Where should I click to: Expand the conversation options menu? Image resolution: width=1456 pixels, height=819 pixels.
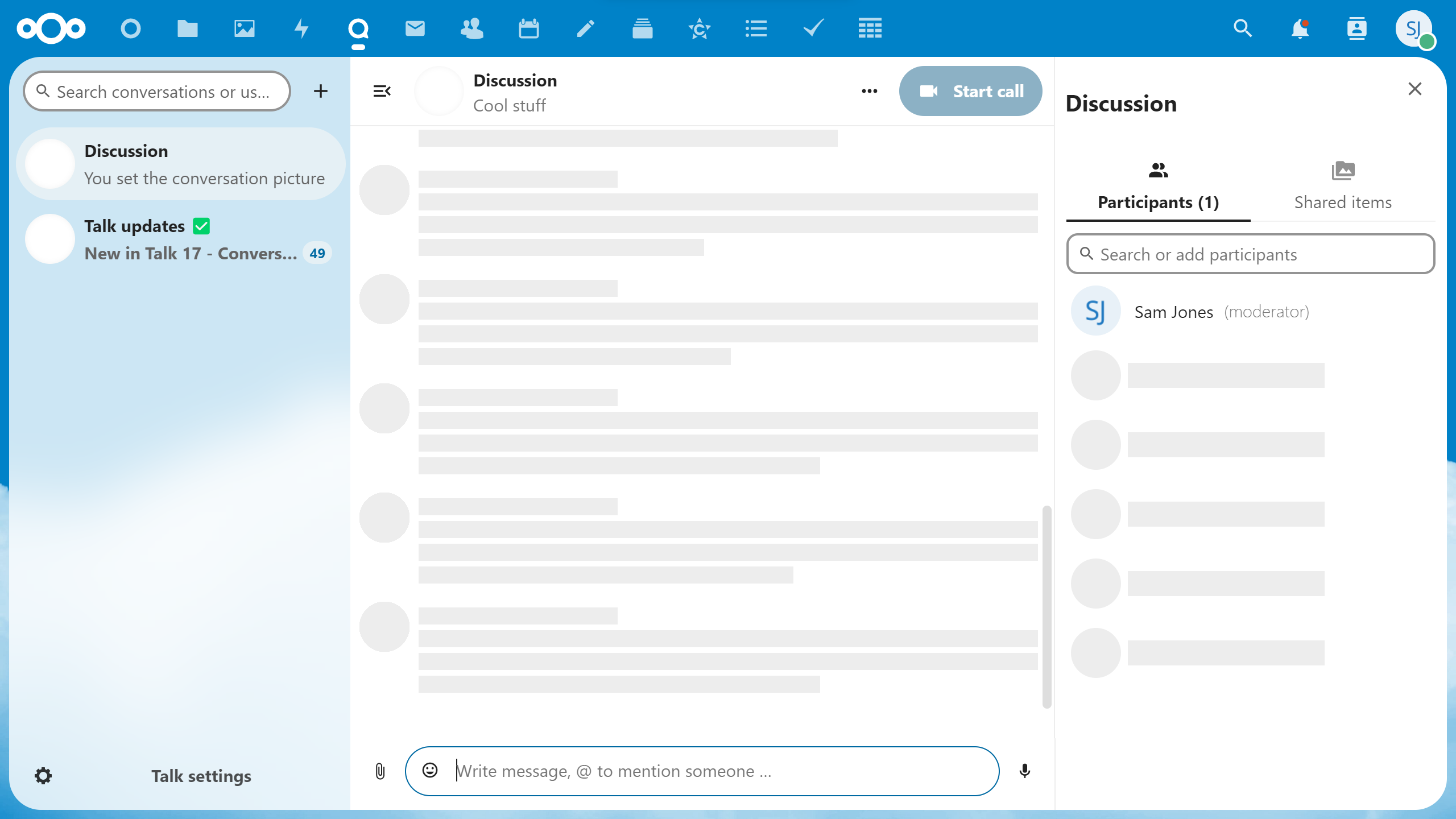(x=869, y=91)
